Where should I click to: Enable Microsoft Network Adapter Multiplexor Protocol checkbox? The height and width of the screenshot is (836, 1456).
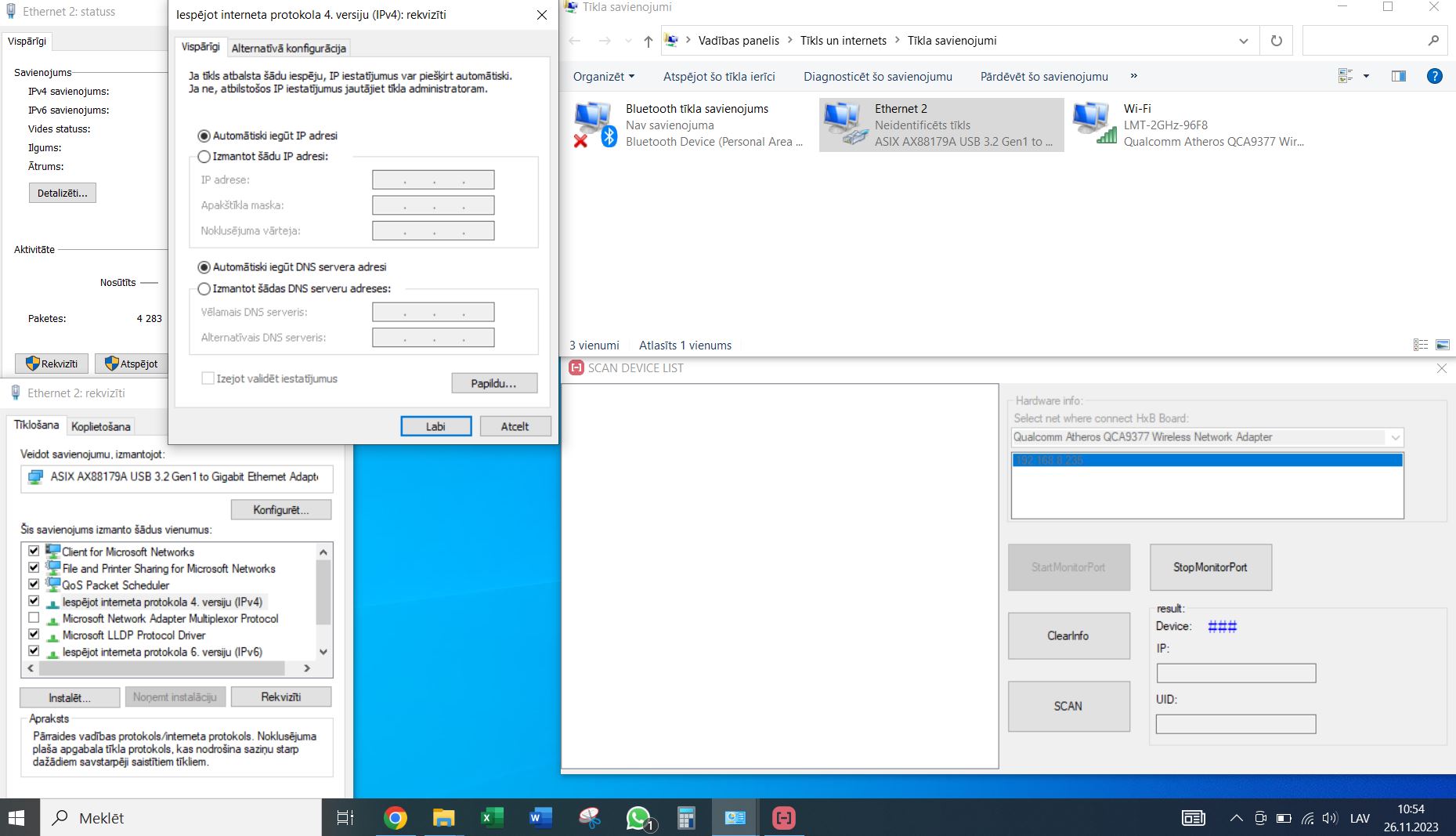[x=34, y=618]
